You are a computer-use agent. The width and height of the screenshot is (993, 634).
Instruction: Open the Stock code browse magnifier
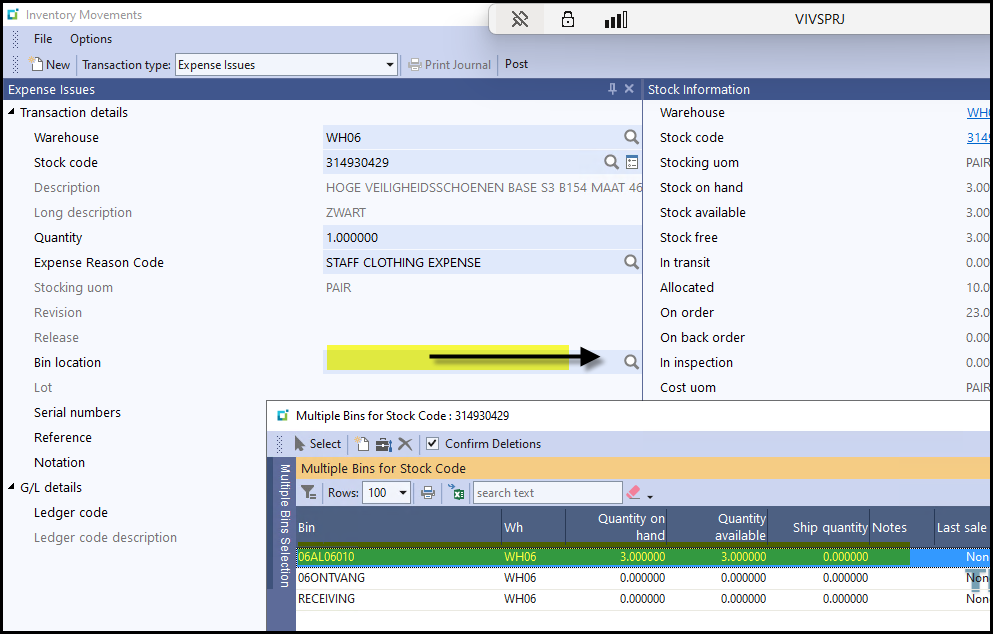coord(611,162)
